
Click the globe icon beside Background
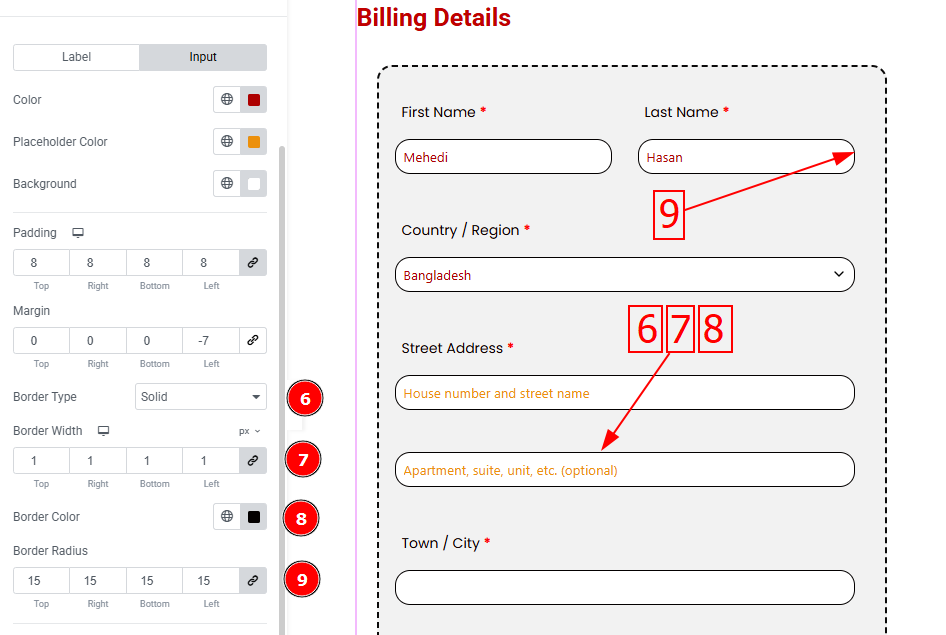click(227, 184)
